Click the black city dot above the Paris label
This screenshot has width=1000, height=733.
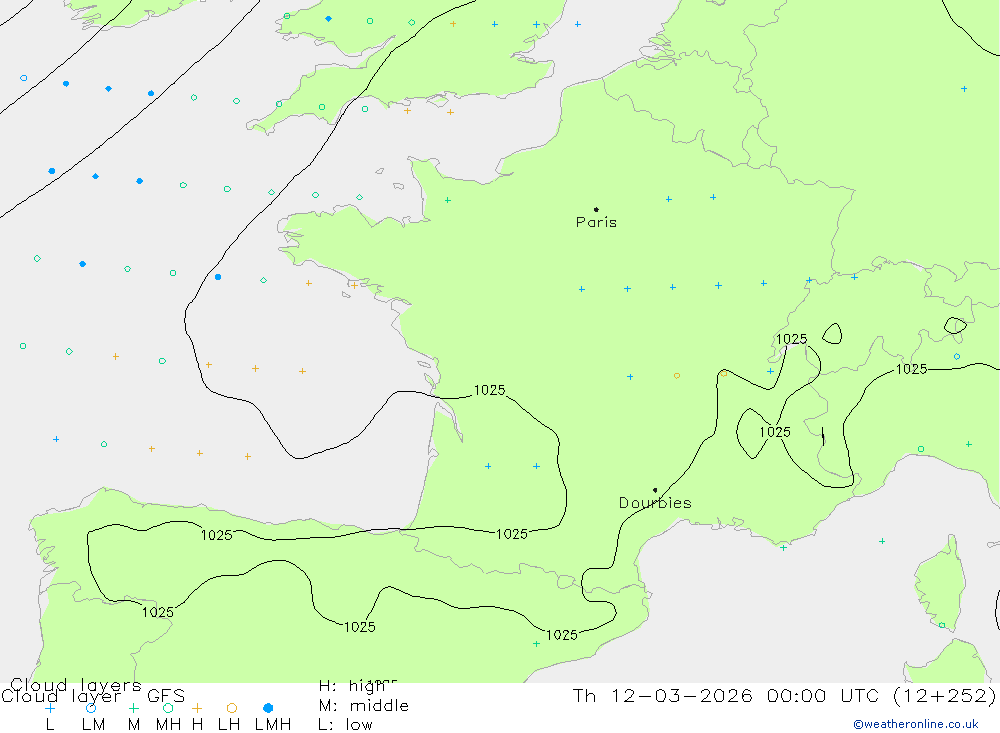tap(596, 209)
